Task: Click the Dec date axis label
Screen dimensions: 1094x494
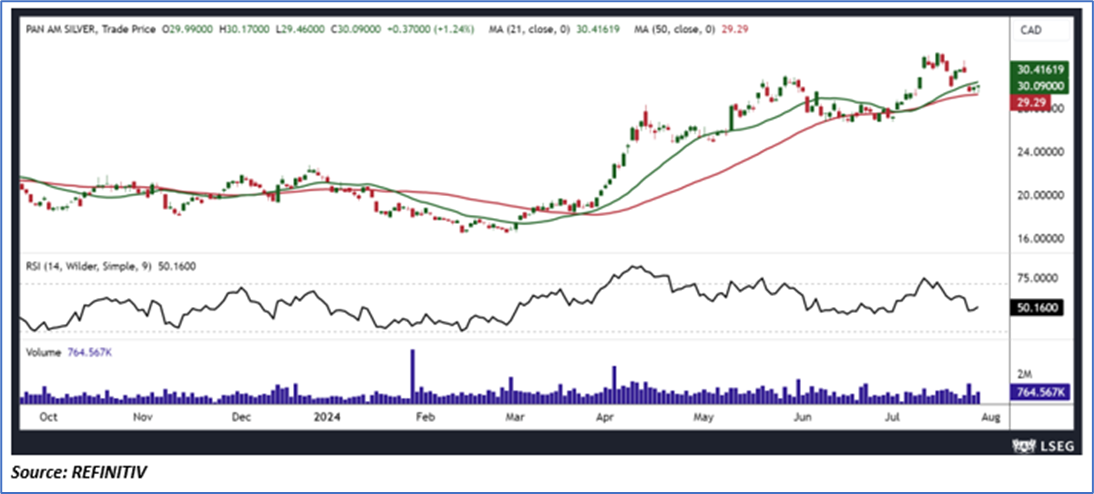Action: pyautogui.click(x=241, y=417)
